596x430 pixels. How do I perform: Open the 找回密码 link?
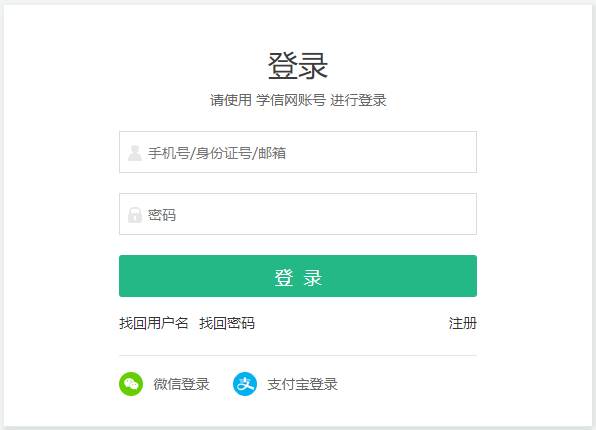(227, 323)
